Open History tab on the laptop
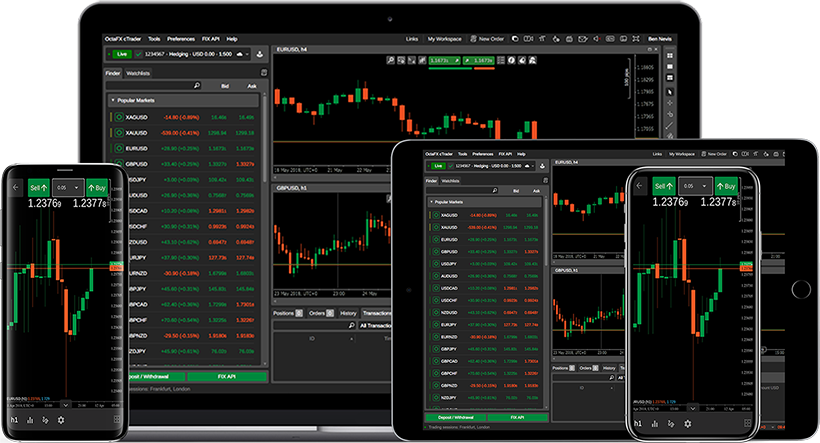 point(348,313)
